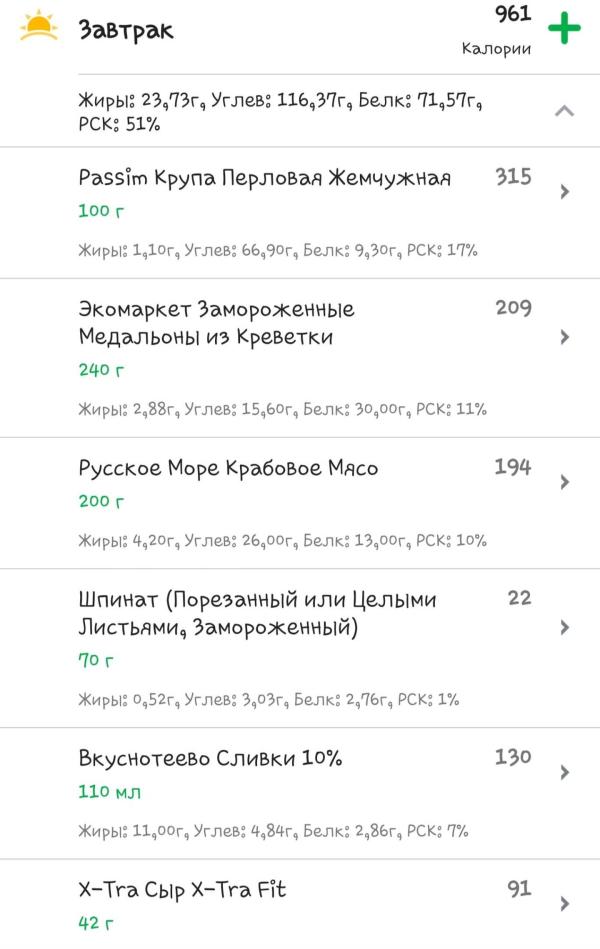This screenshot has width=600, height=949.
Task: Open arrow next to Passim Крупа Перловая
Action: pyautogui.click(x=565, y=192)
